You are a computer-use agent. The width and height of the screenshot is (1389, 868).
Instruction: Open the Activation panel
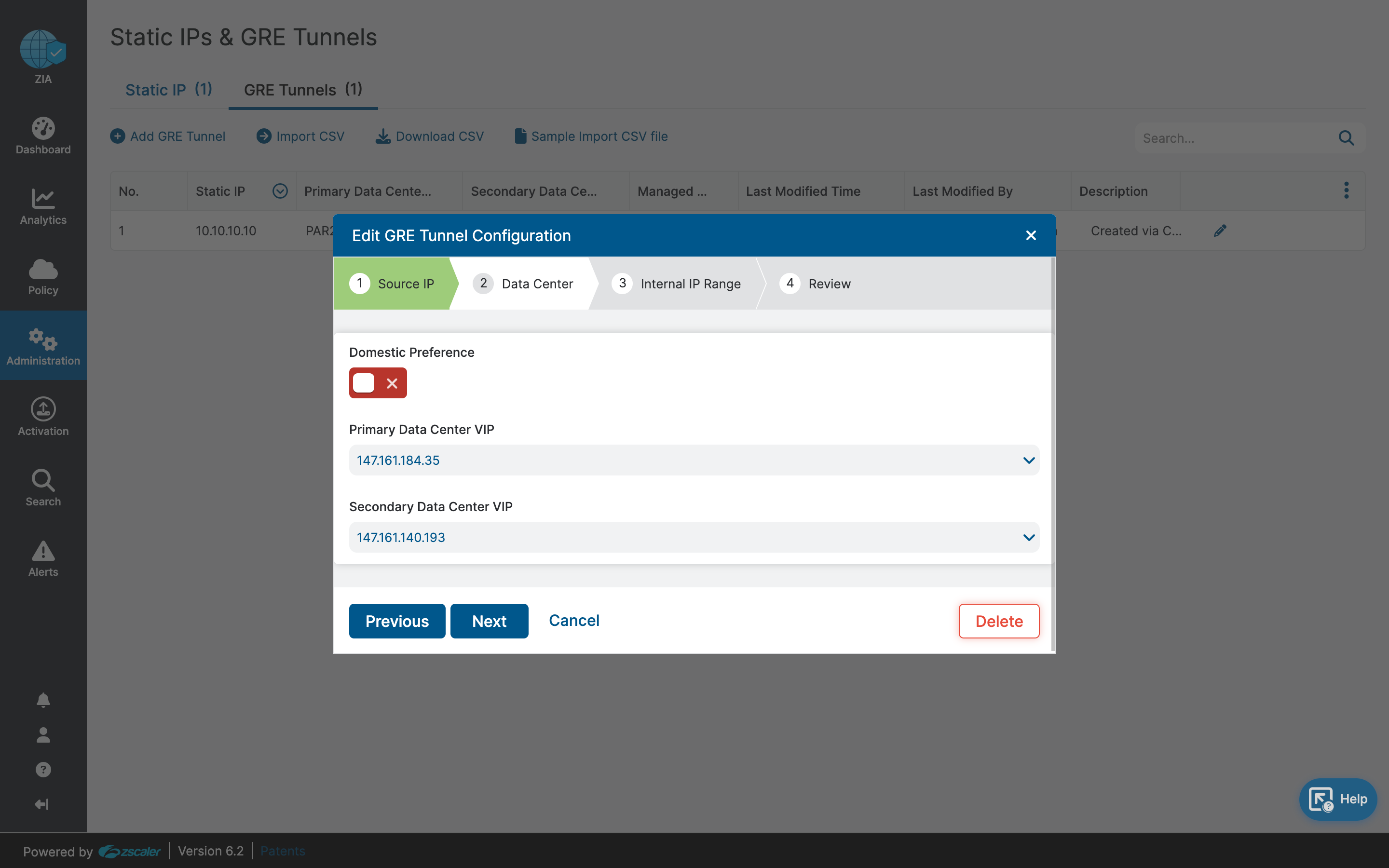pos(43,416)
